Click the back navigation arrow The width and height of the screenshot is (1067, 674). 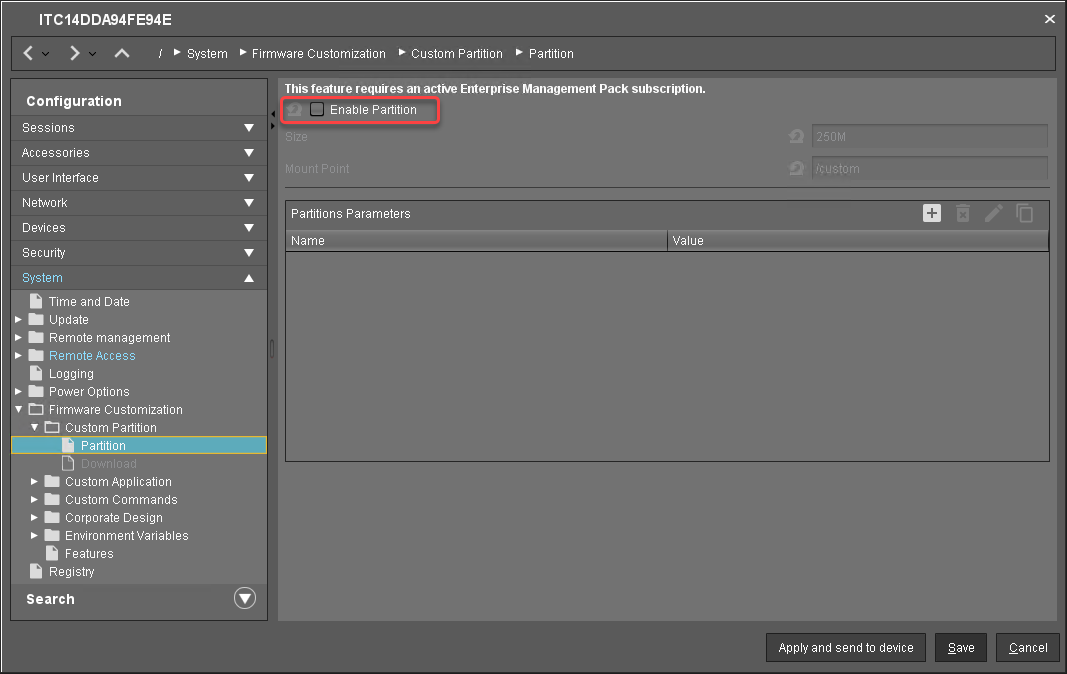29,53
